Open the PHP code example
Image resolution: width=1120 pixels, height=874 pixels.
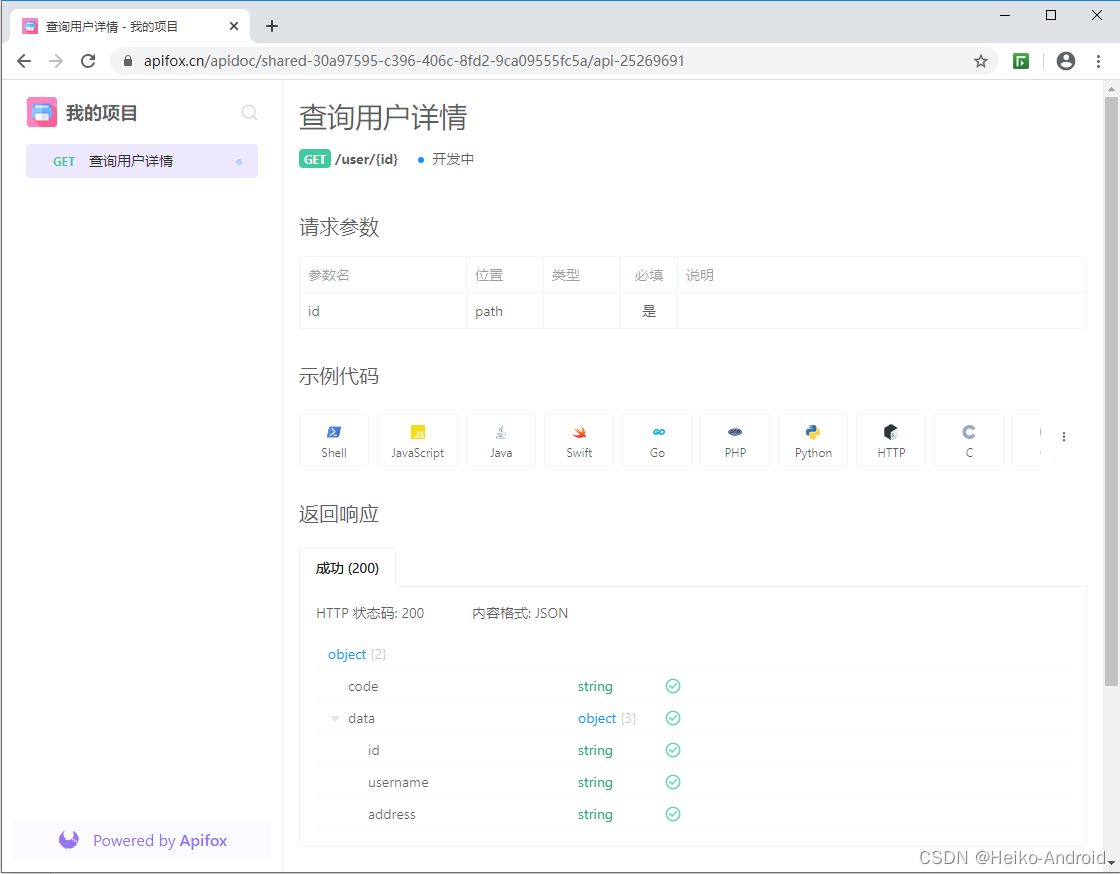point(735,440)
